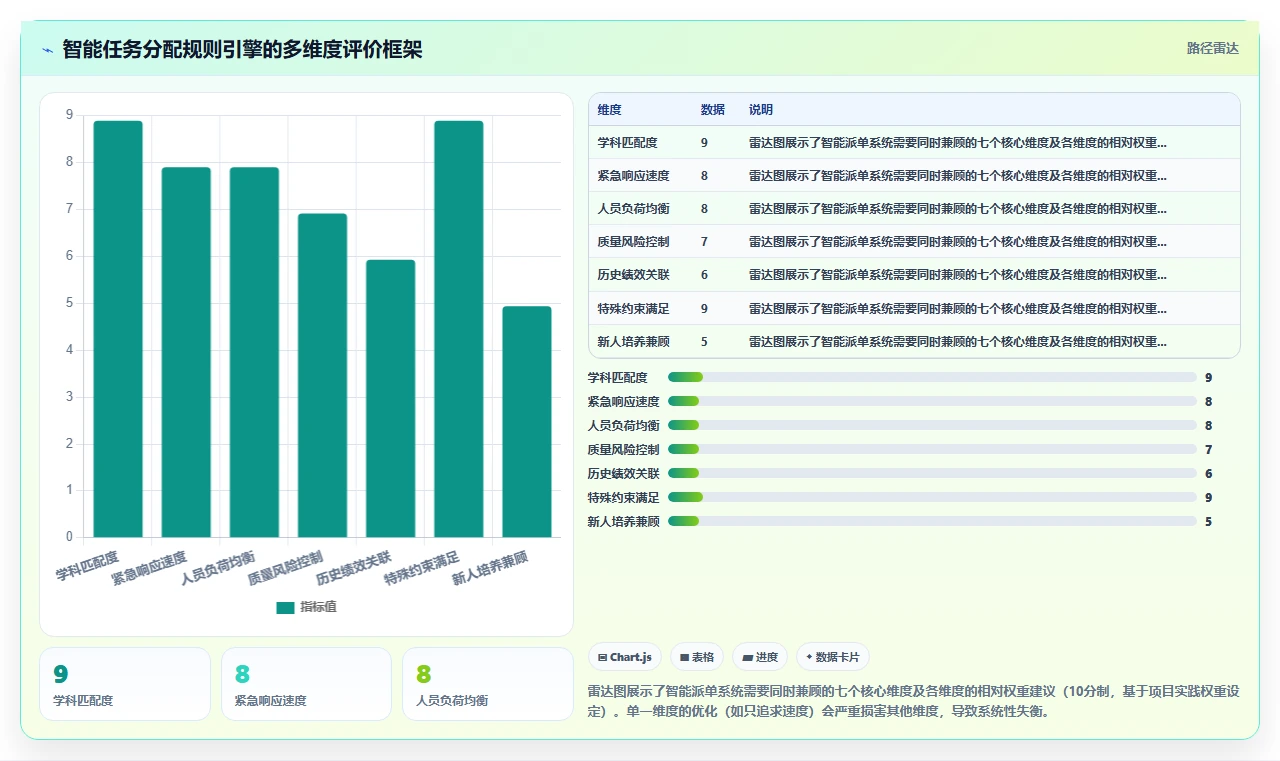The height and width of the screenshot is (761, 1280).
Task: Click the description paragraph starting 雷达图展示了
Action: pyautogui.click(x=912, y=701)
